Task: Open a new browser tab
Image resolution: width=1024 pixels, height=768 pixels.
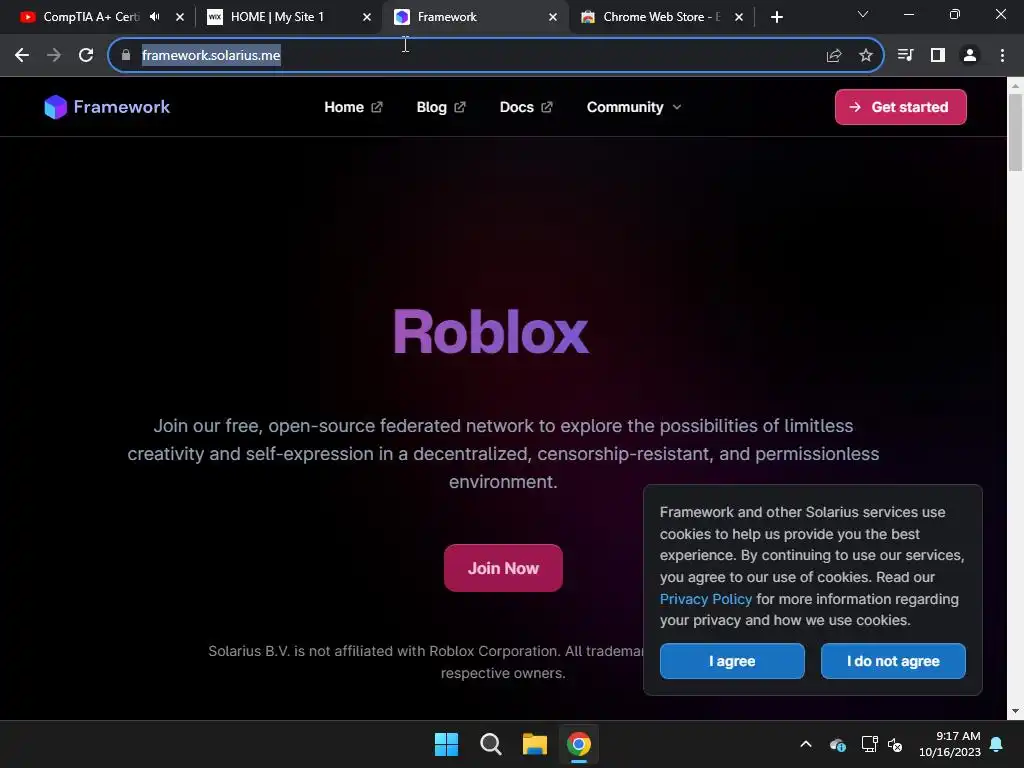Action: (776, 17)
